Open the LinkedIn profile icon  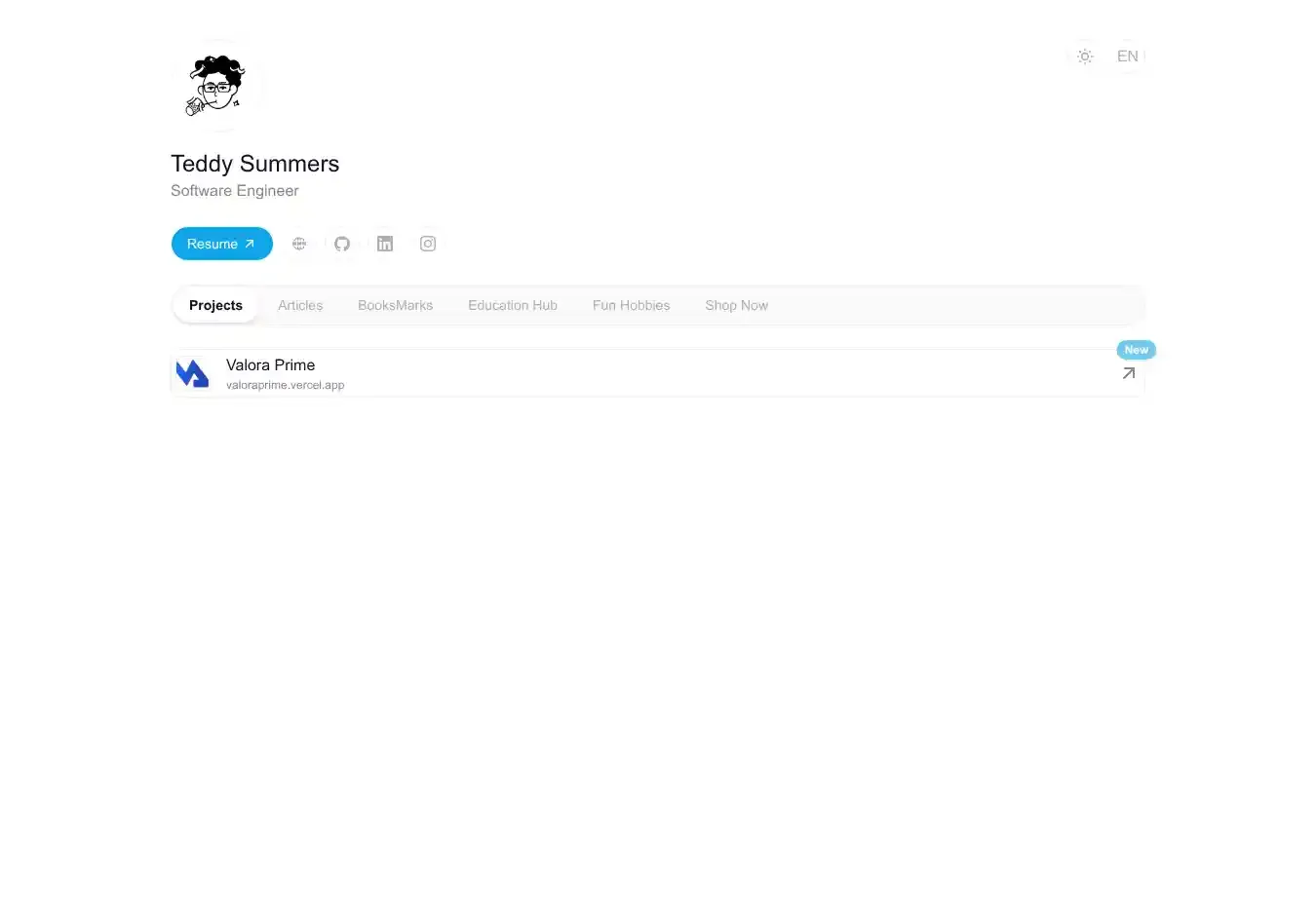[x=385, y=244]
